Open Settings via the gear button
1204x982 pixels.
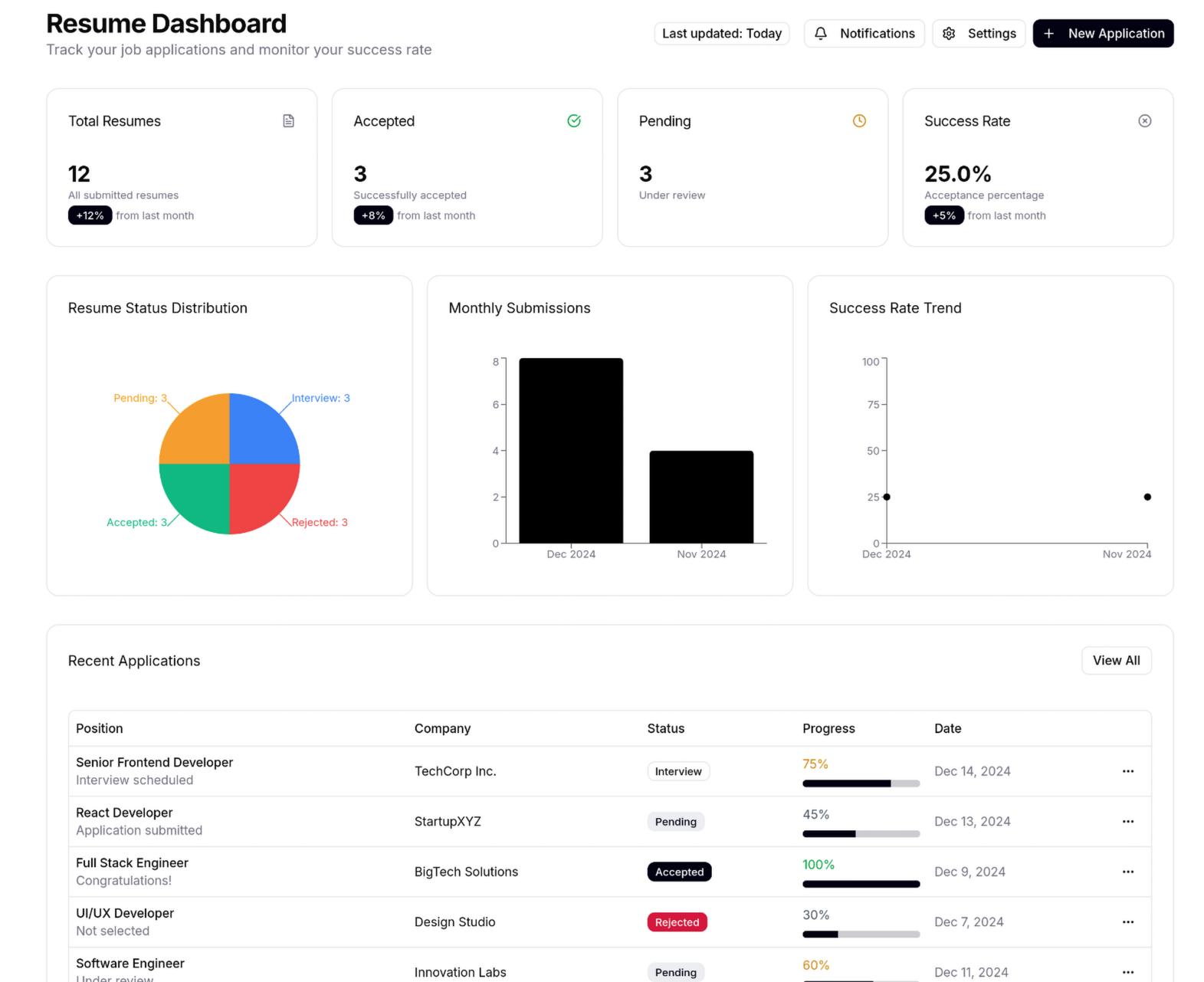click(978, 34)
